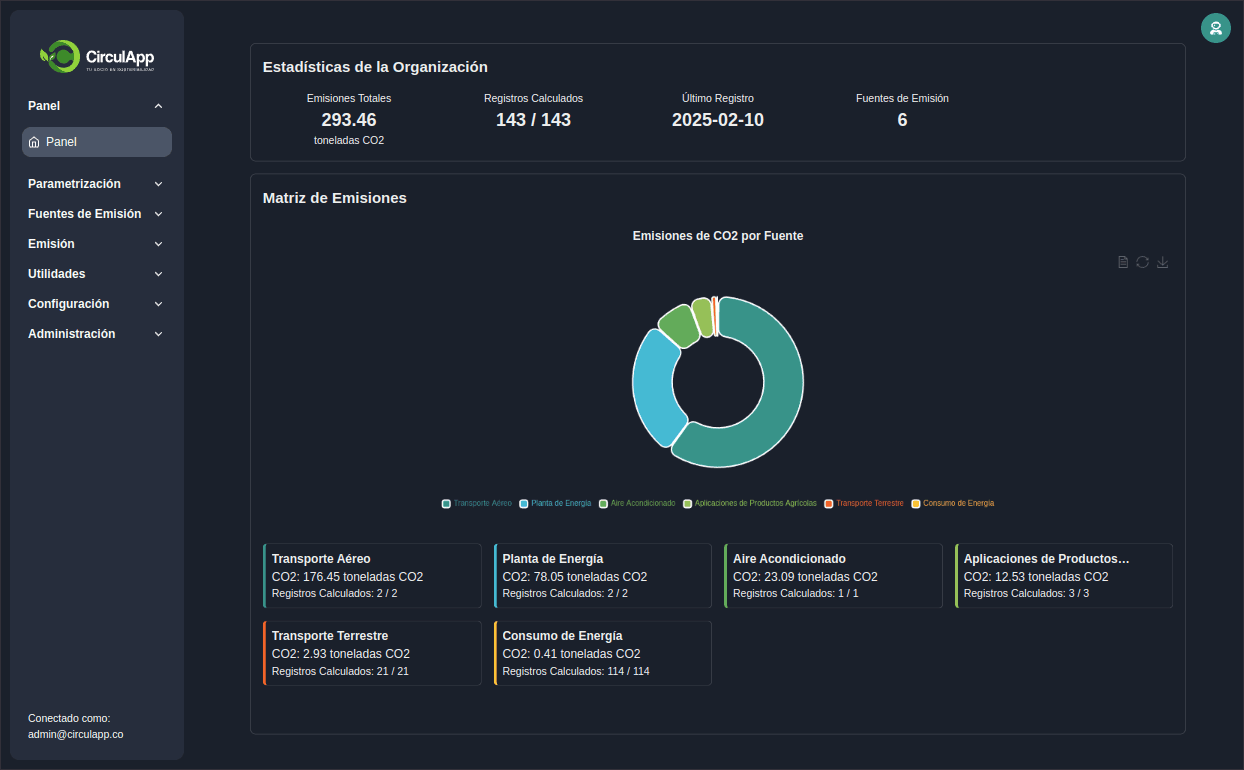Select the Panel item in sidebar
The width and height of the screenshot is (1244, 770).
(x=97, y=142)
